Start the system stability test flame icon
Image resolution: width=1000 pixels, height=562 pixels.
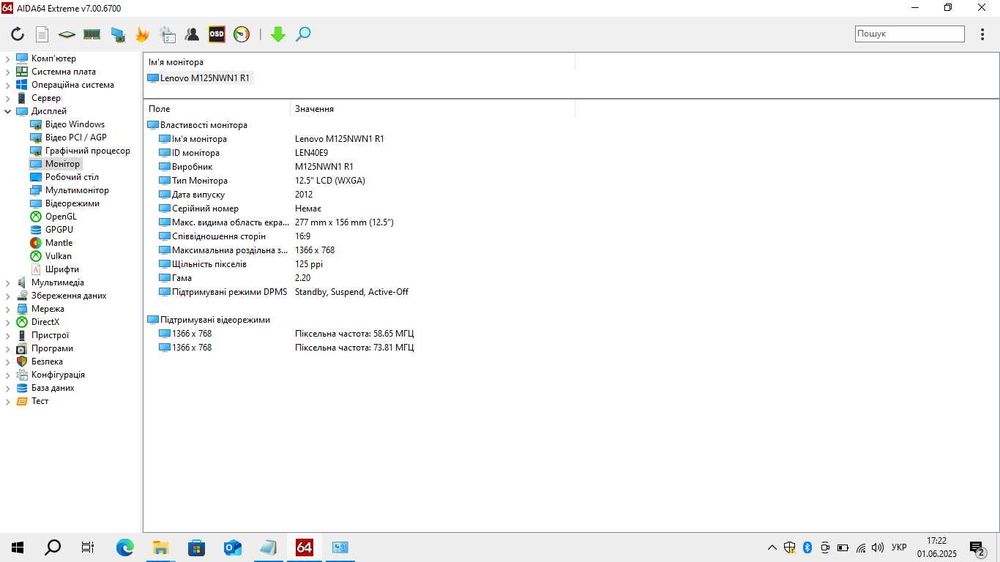pos(142,34)
